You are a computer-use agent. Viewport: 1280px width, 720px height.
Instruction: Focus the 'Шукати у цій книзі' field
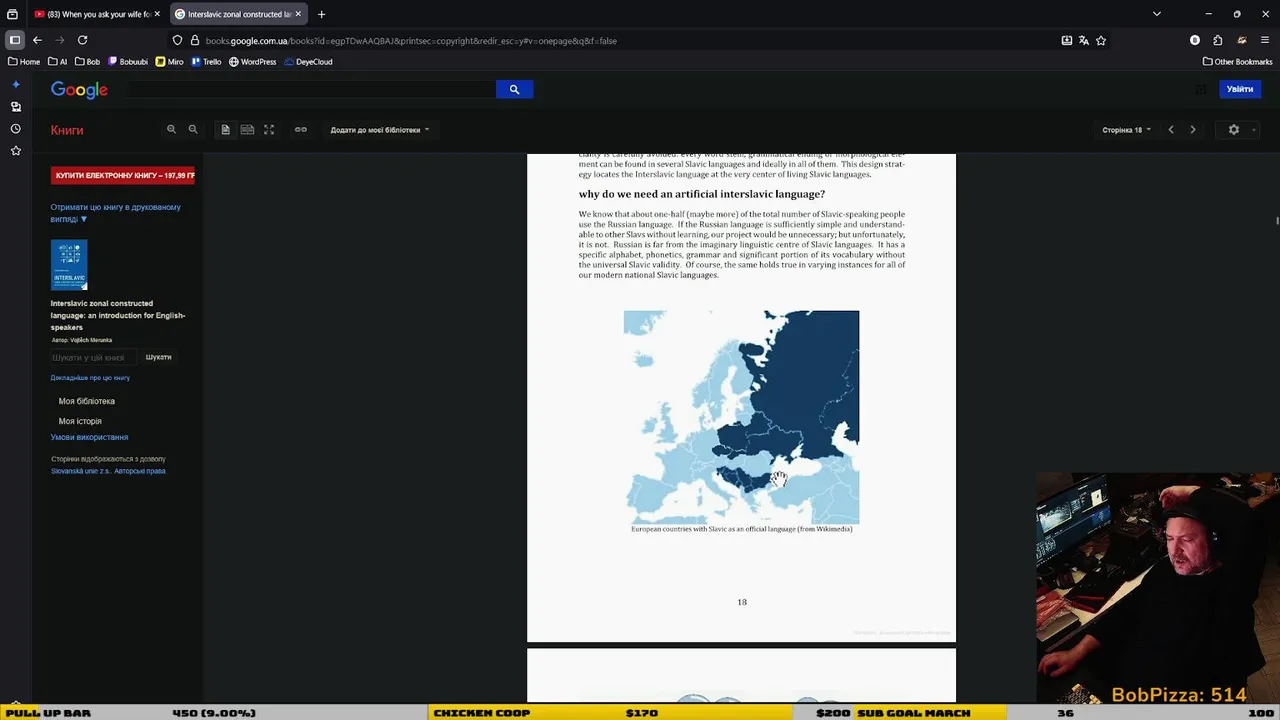click(x=95, y=357)
